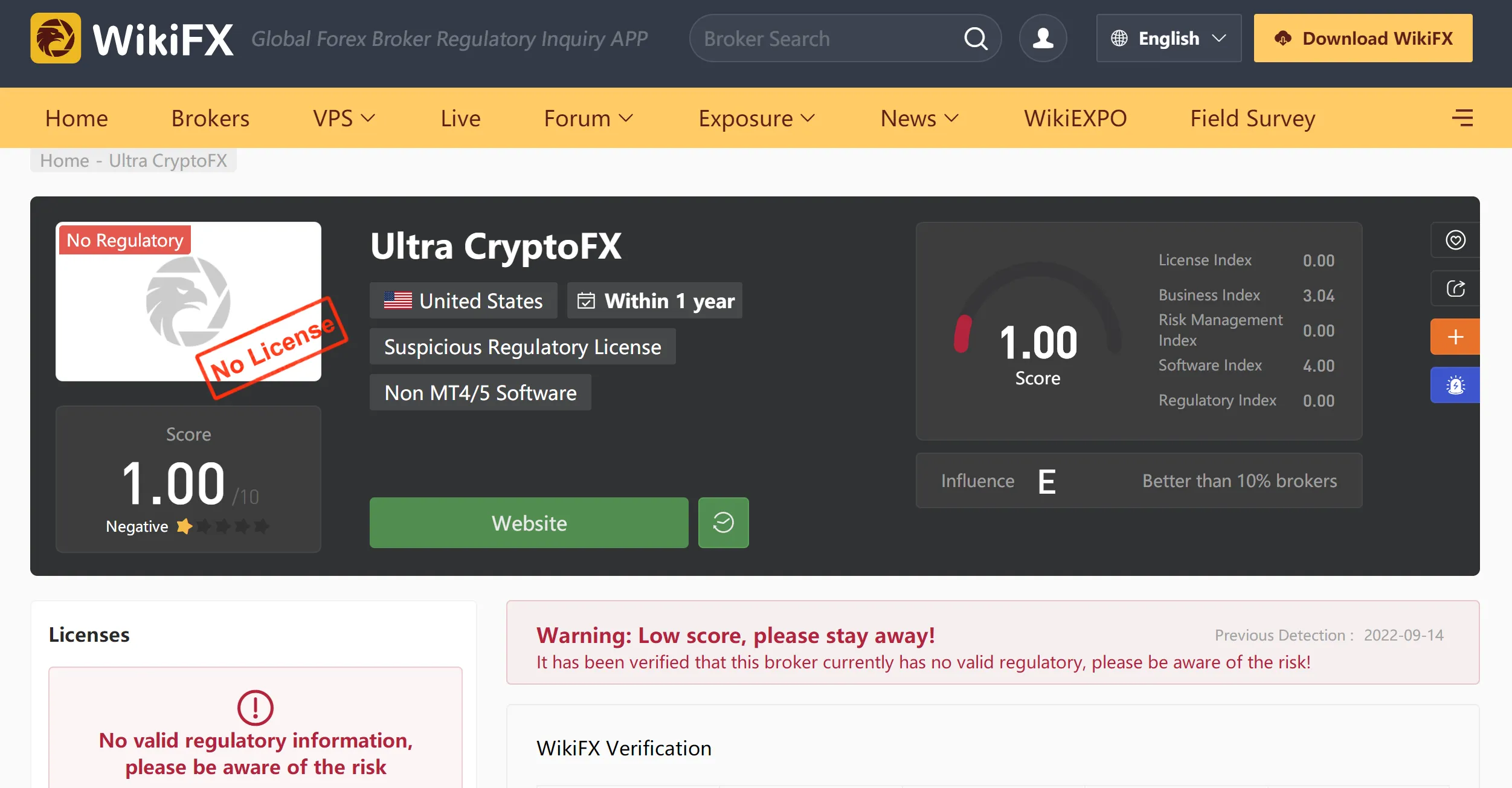Click the Regulatory Index row
Screen dimensions: 1512x788
(1246, 401)
